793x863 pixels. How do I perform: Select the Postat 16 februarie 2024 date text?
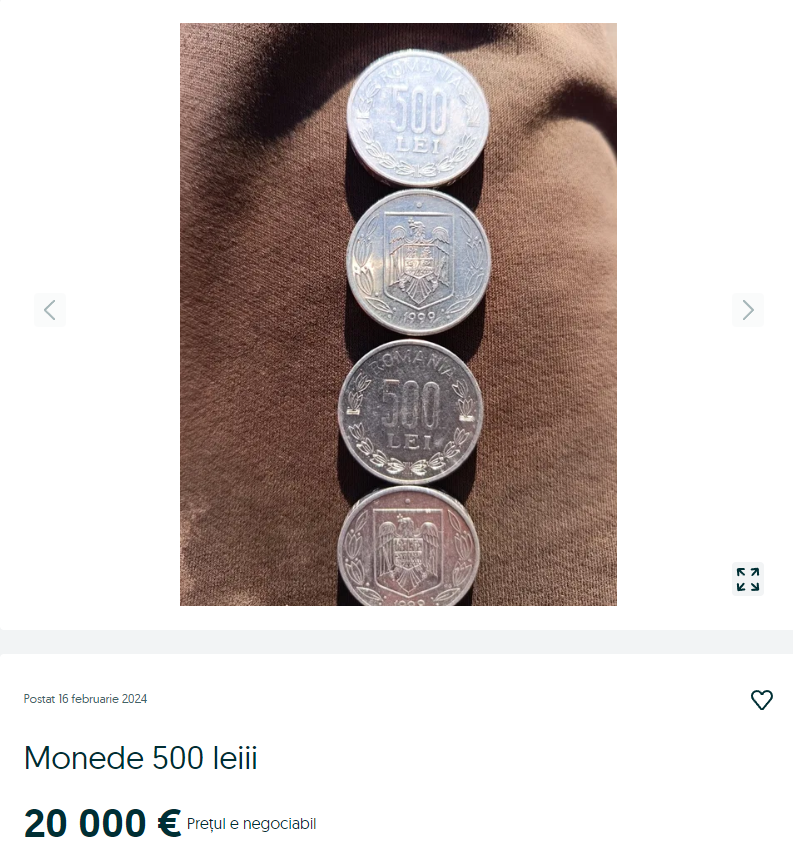[84, 699]
